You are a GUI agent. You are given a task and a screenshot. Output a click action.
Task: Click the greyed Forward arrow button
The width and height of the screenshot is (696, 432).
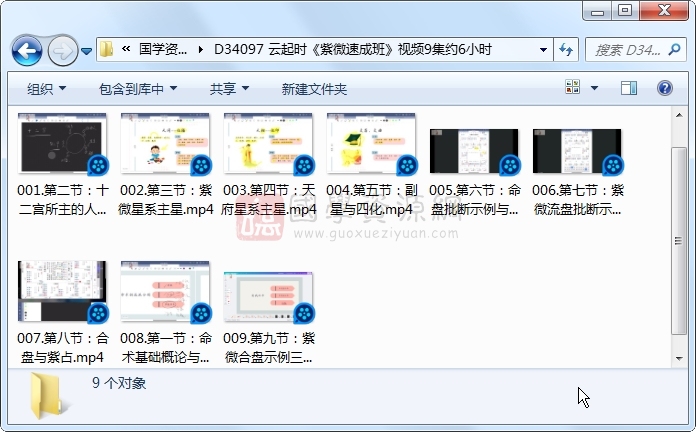click(x=62, y=51)
